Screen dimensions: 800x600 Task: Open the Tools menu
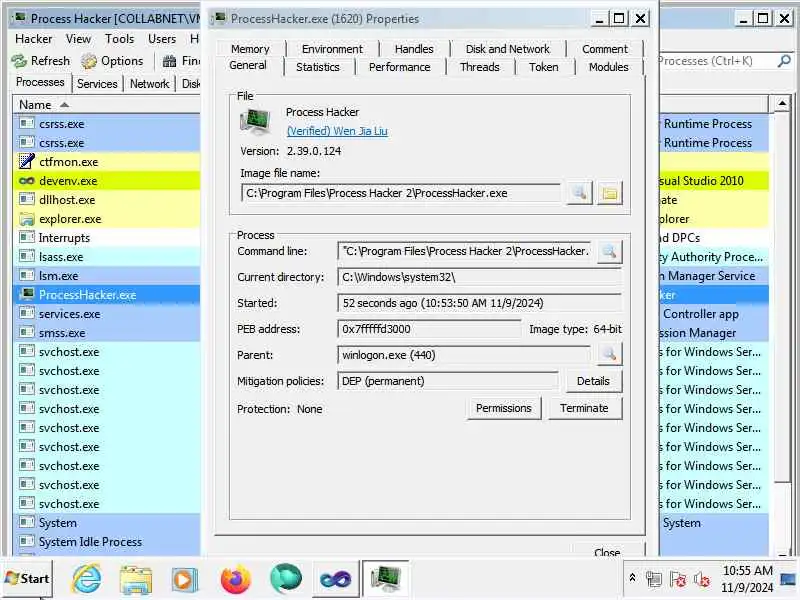pos(119,39)
